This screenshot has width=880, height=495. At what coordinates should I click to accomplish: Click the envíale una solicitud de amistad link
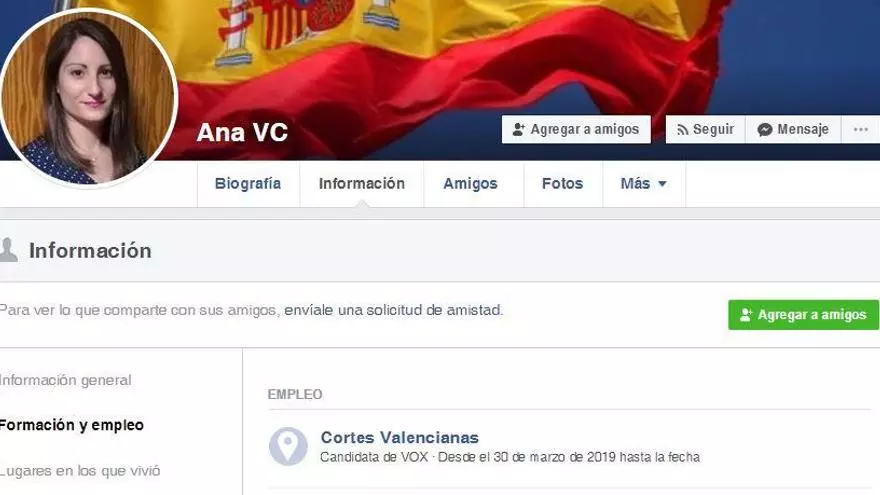(393, 310)
